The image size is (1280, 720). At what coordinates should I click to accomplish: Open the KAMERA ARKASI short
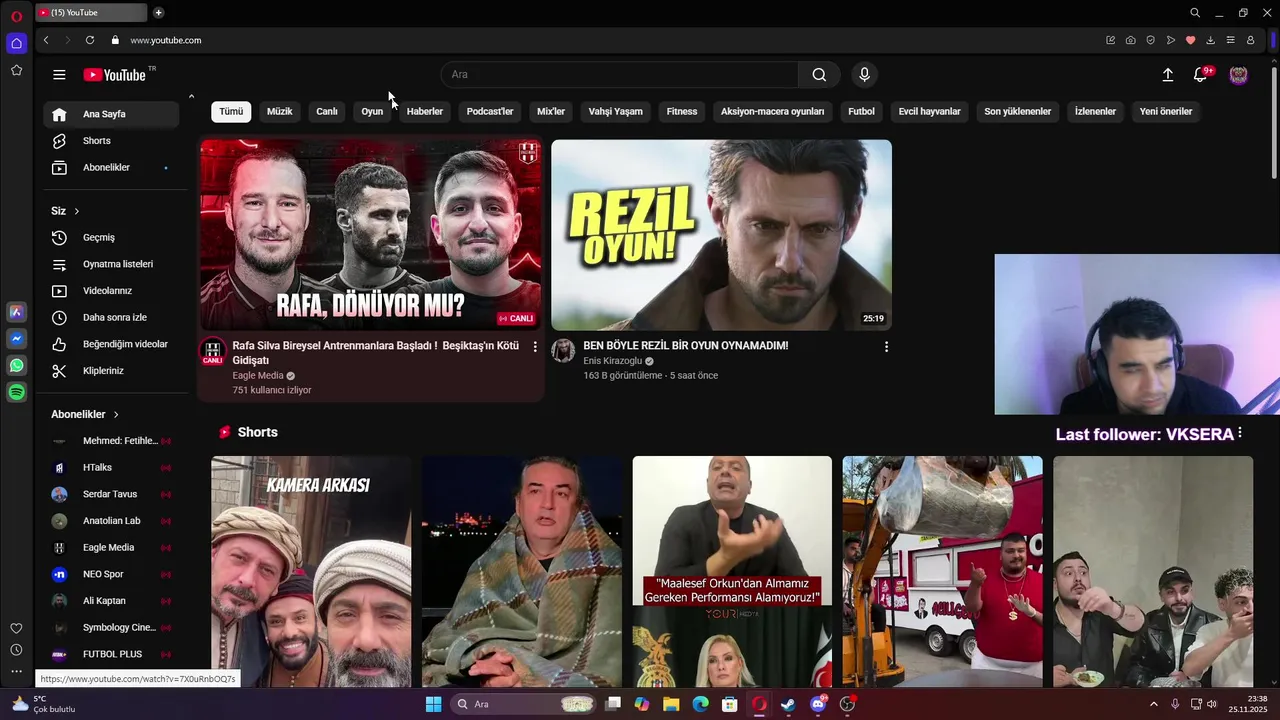pyautogui.click(x=311, y=572)
